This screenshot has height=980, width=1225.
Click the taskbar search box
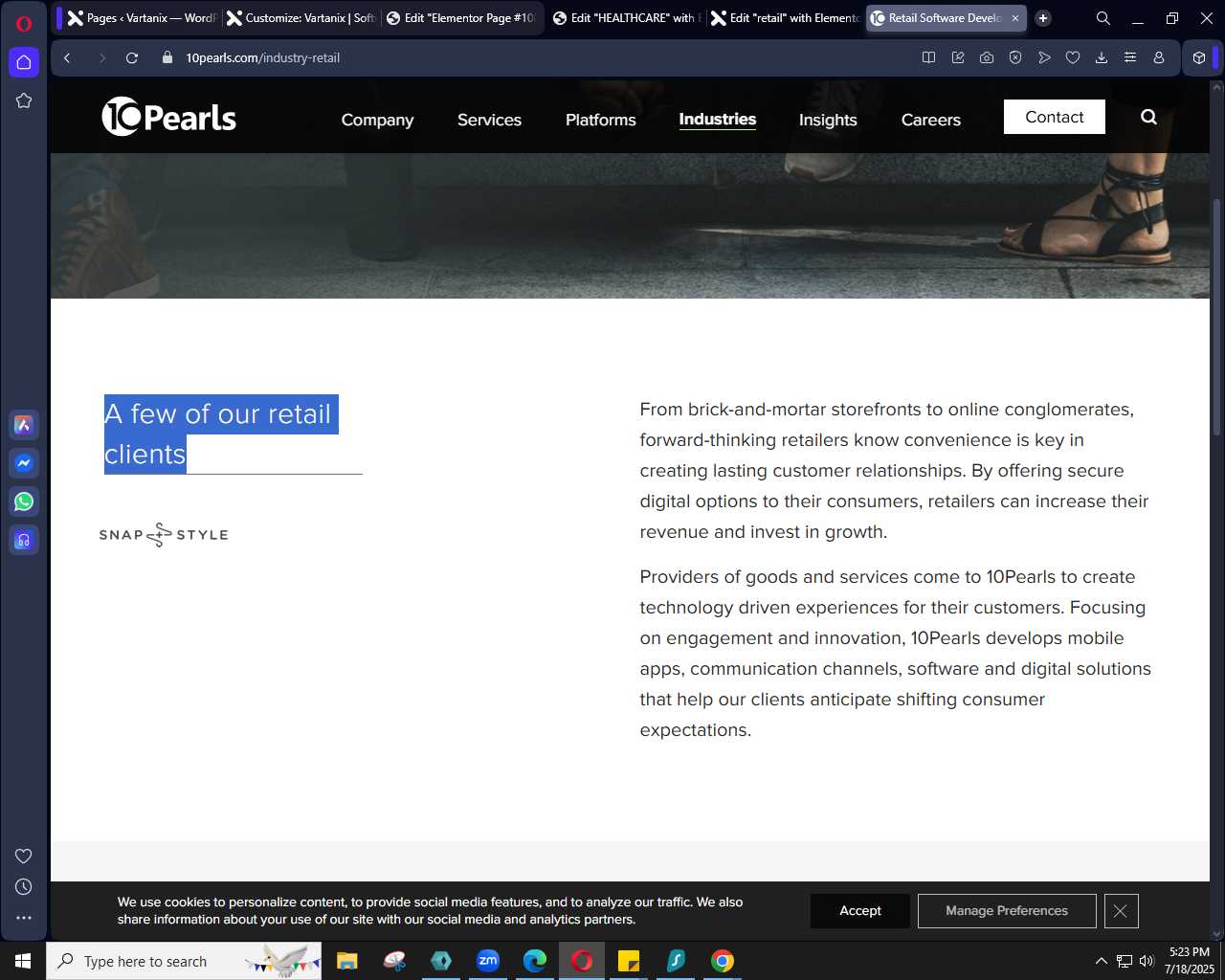point(184,961)
